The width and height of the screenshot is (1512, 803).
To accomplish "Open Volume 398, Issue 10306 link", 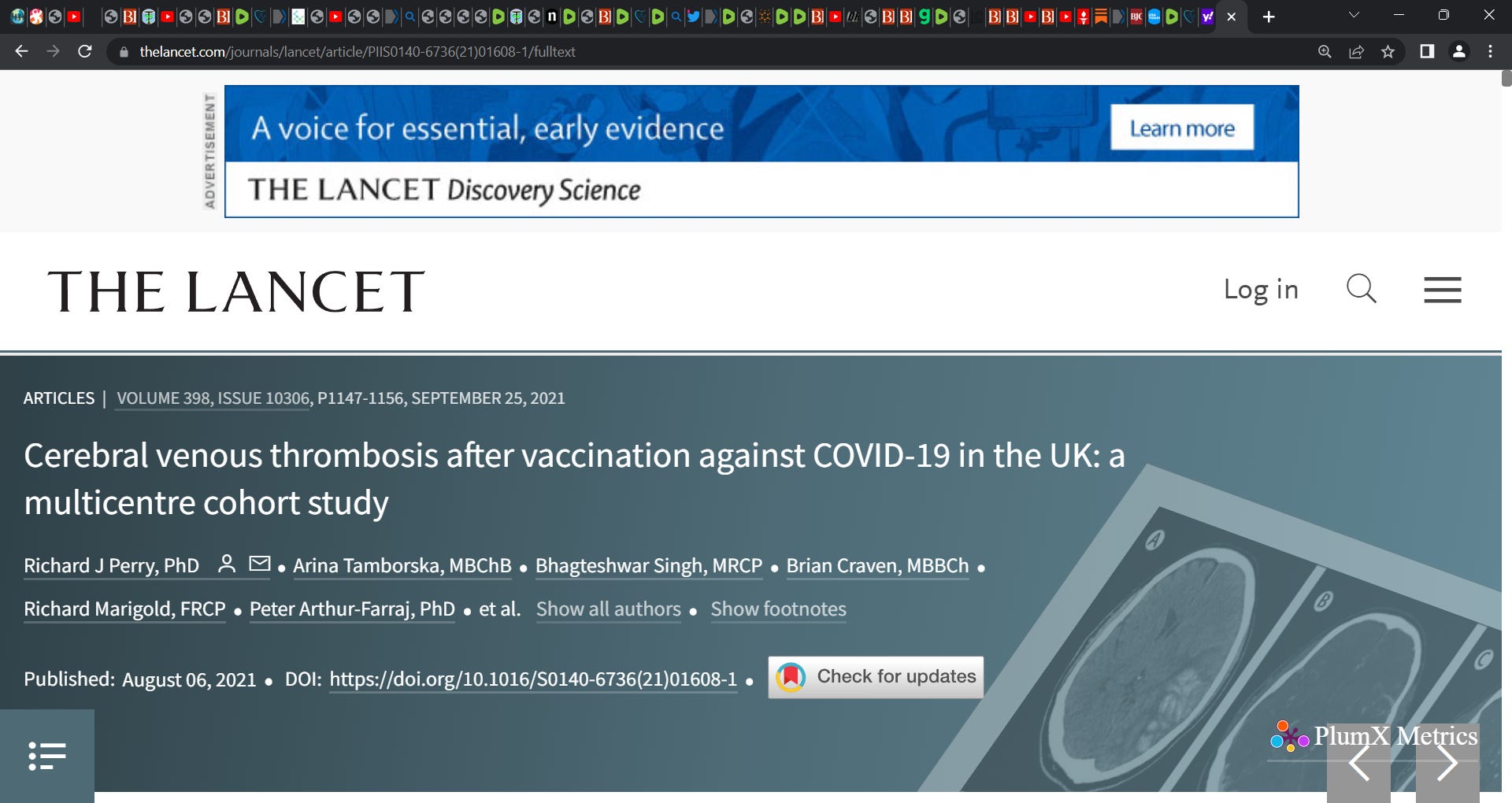I will [x=213, y=398].
